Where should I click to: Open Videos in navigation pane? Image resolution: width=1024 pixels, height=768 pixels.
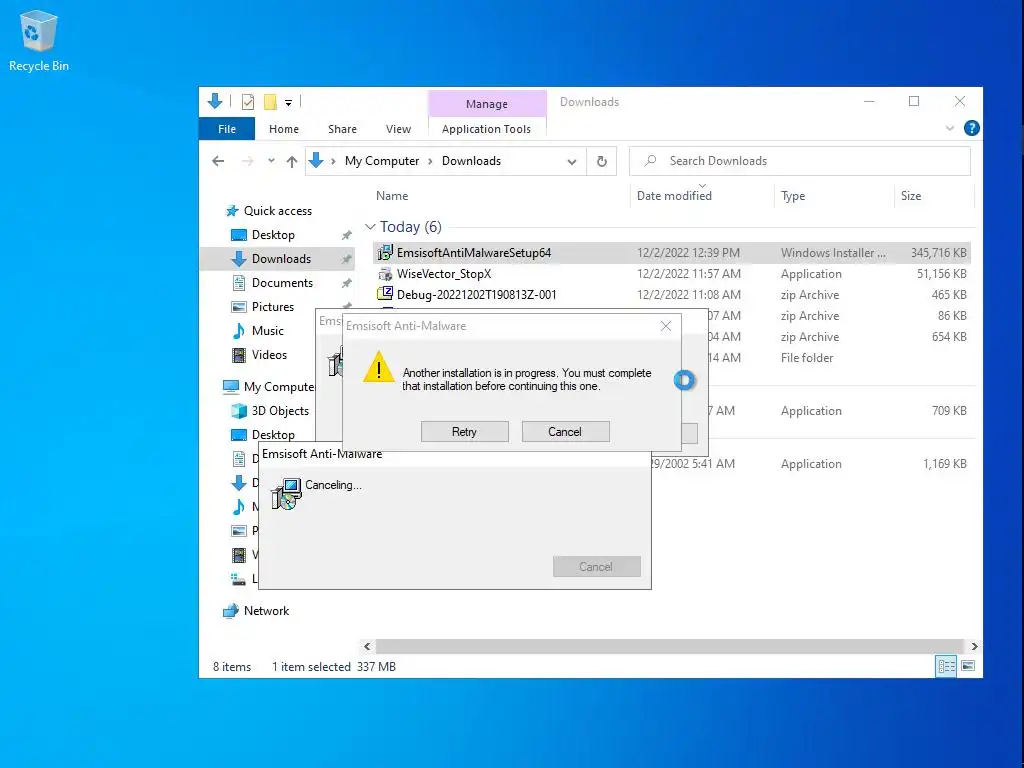(x=269, y=355)
